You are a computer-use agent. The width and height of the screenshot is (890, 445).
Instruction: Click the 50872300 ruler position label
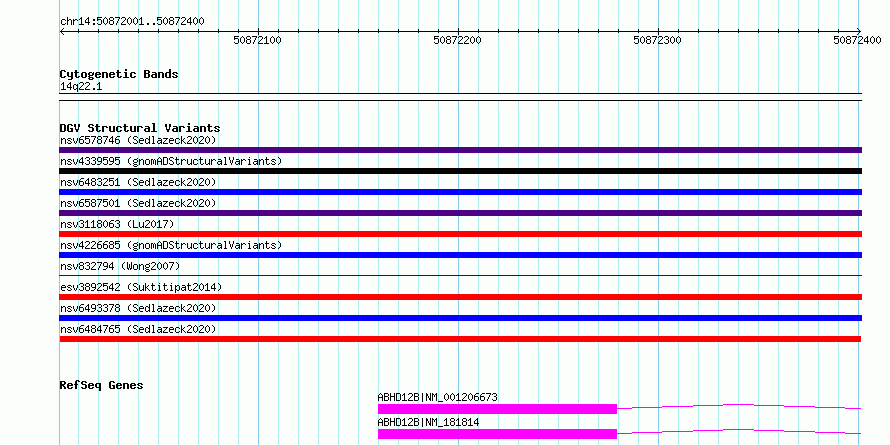coord(657,40)
